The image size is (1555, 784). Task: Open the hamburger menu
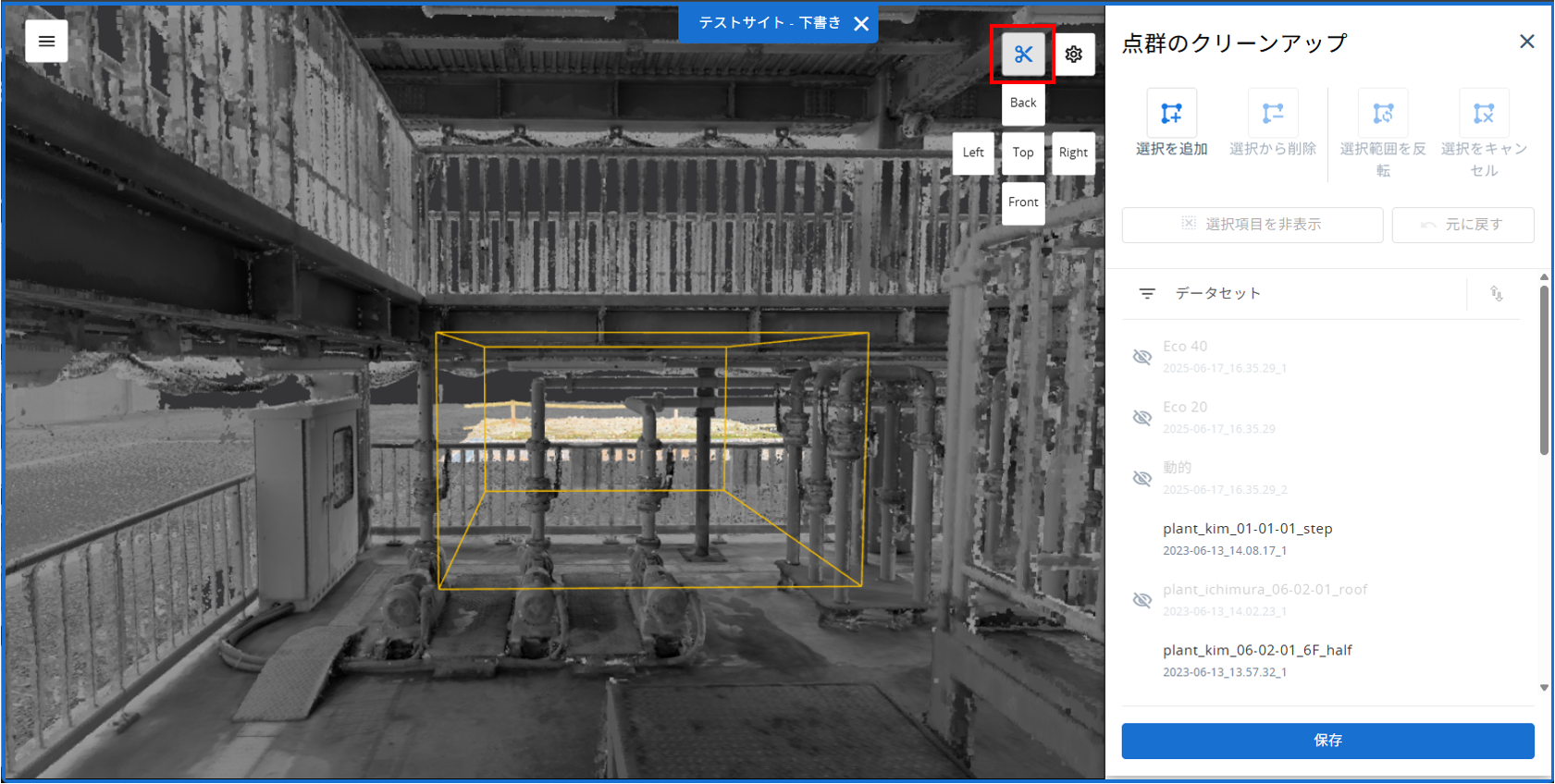pyautogui.click(x=46, y=42)
